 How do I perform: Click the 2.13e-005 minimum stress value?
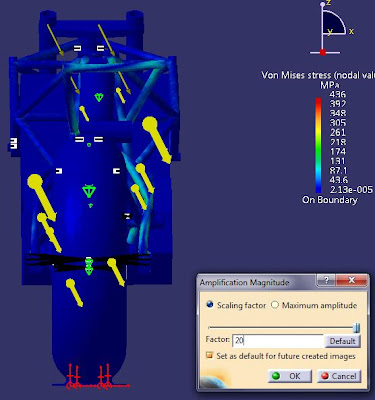pyautogui.click(x=351, y=190)
